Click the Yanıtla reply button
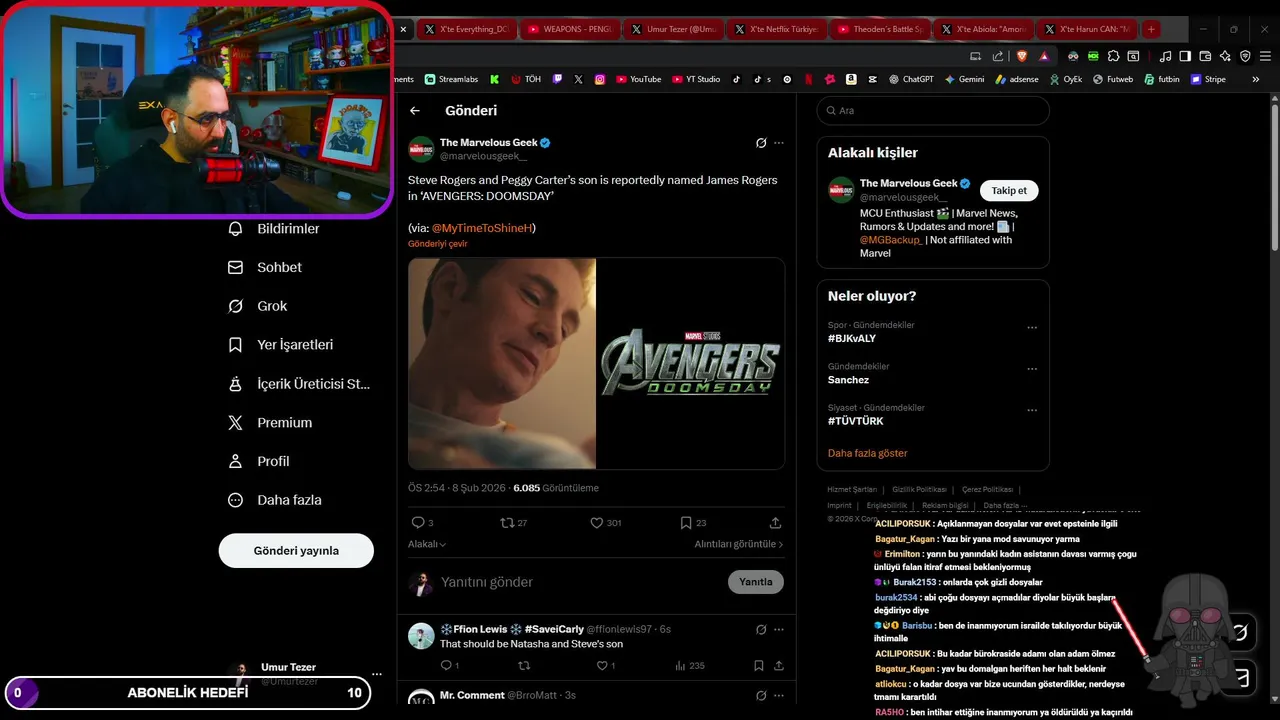 tap(756, 582)
